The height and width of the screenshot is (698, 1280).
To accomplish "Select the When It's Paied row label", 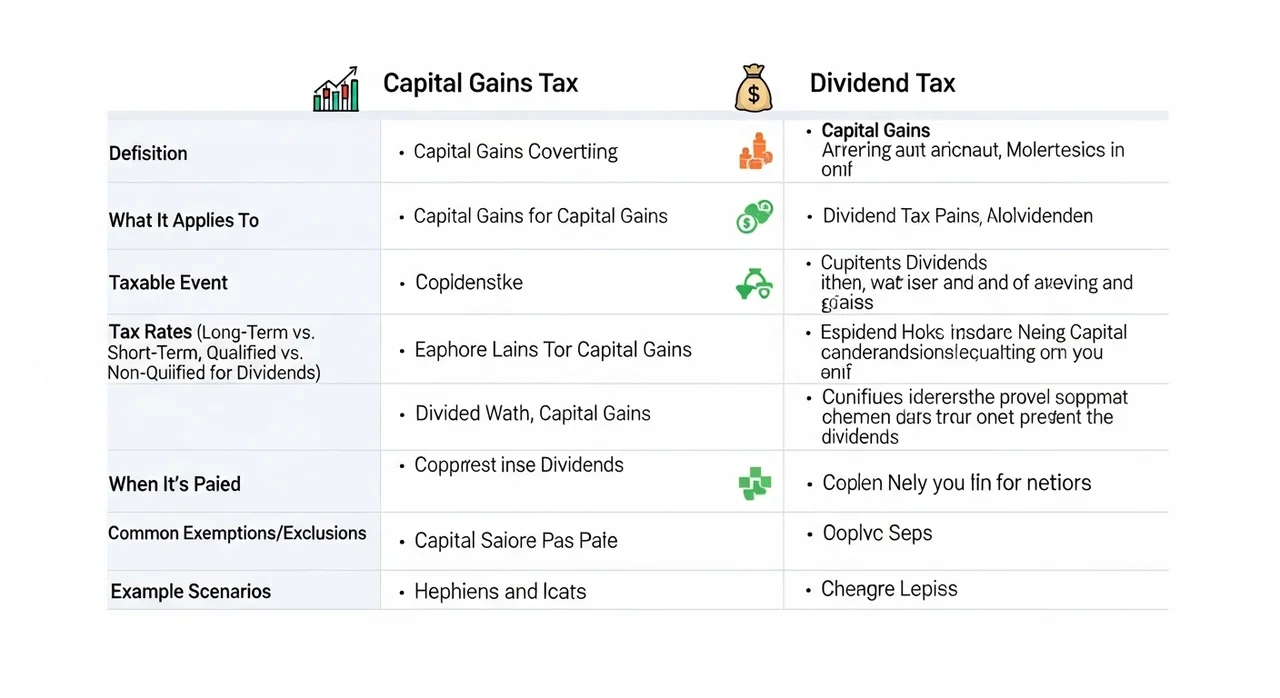I will coord(174,484).
